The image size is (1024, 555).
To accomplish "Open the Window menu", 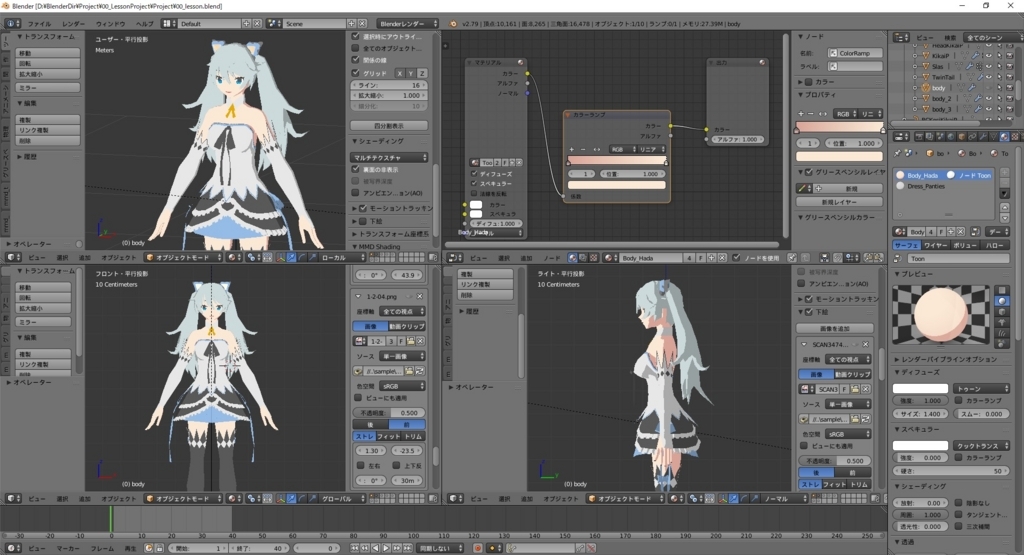I will tap(110, 24).
